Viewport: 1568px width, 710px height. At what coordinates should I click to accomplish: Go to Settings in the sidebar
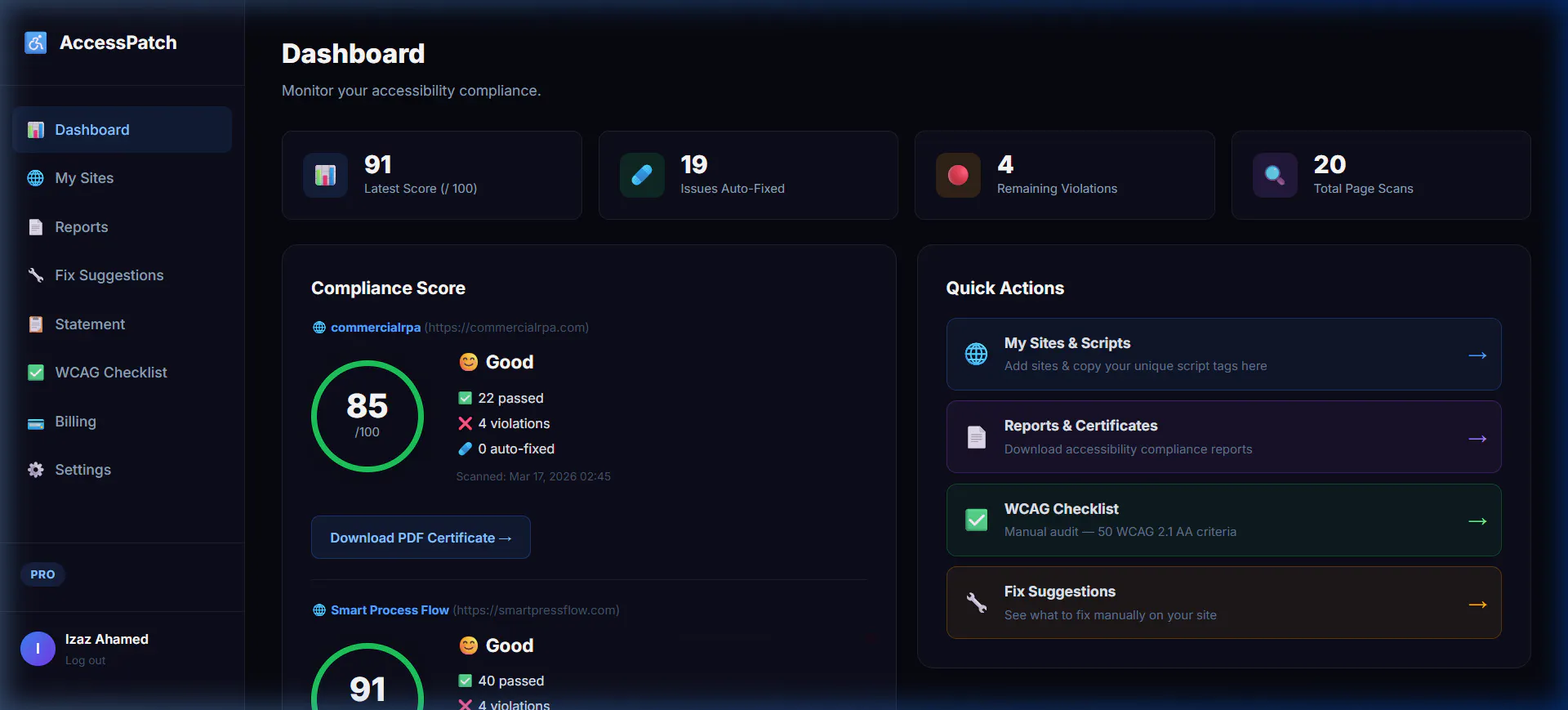(x=122, y=470)
